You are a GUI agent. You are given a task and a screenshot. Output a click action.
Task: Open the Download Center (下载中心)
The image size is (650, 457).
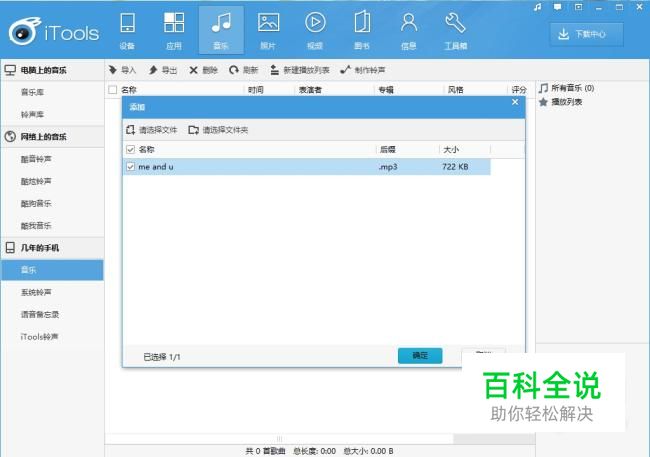(587, 34)
